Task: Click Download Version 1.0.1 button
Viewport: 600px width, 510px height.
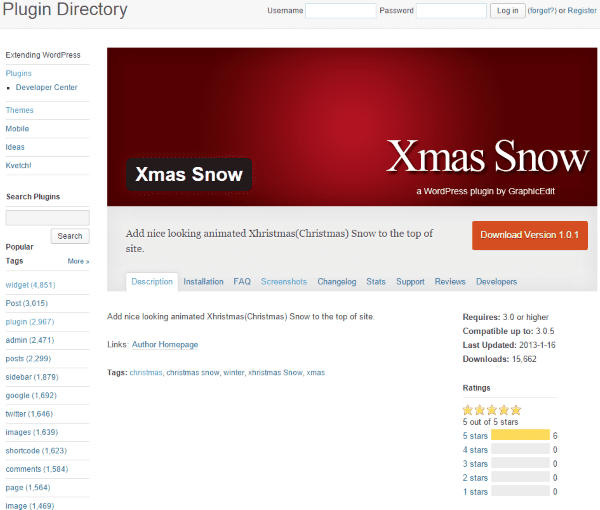Action: click(x=530, y=235)
